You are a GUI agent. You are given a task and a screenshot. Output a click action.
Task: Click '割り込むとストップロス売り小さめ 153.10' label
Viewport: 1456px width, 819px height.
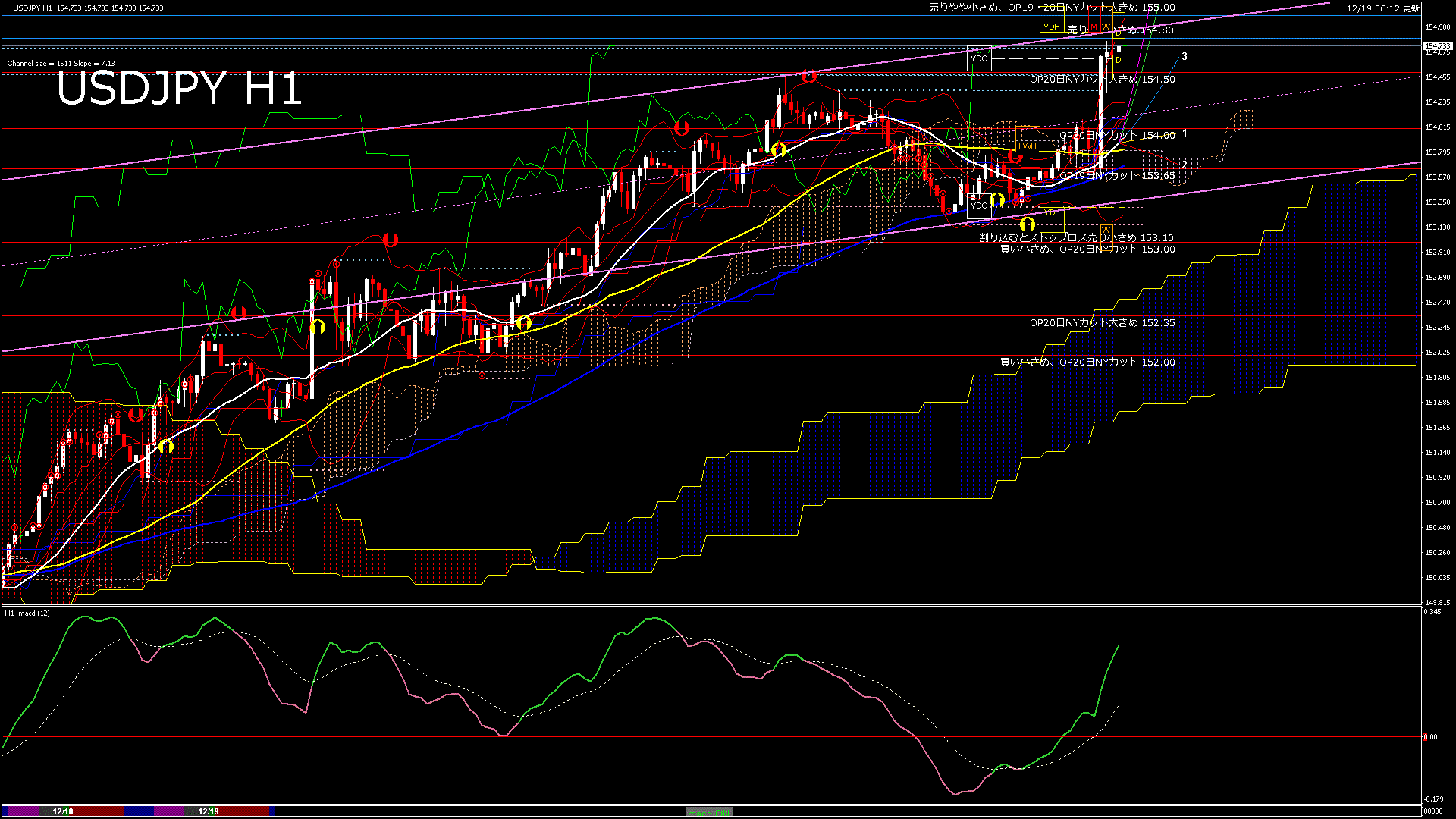tap(1076, 237)
